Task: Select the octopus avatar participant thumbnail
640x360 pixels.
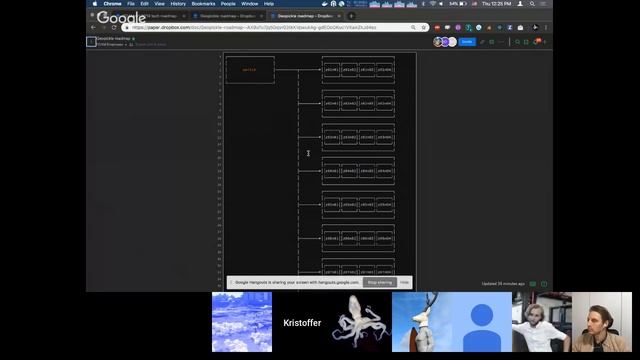Action: point(362,322)
